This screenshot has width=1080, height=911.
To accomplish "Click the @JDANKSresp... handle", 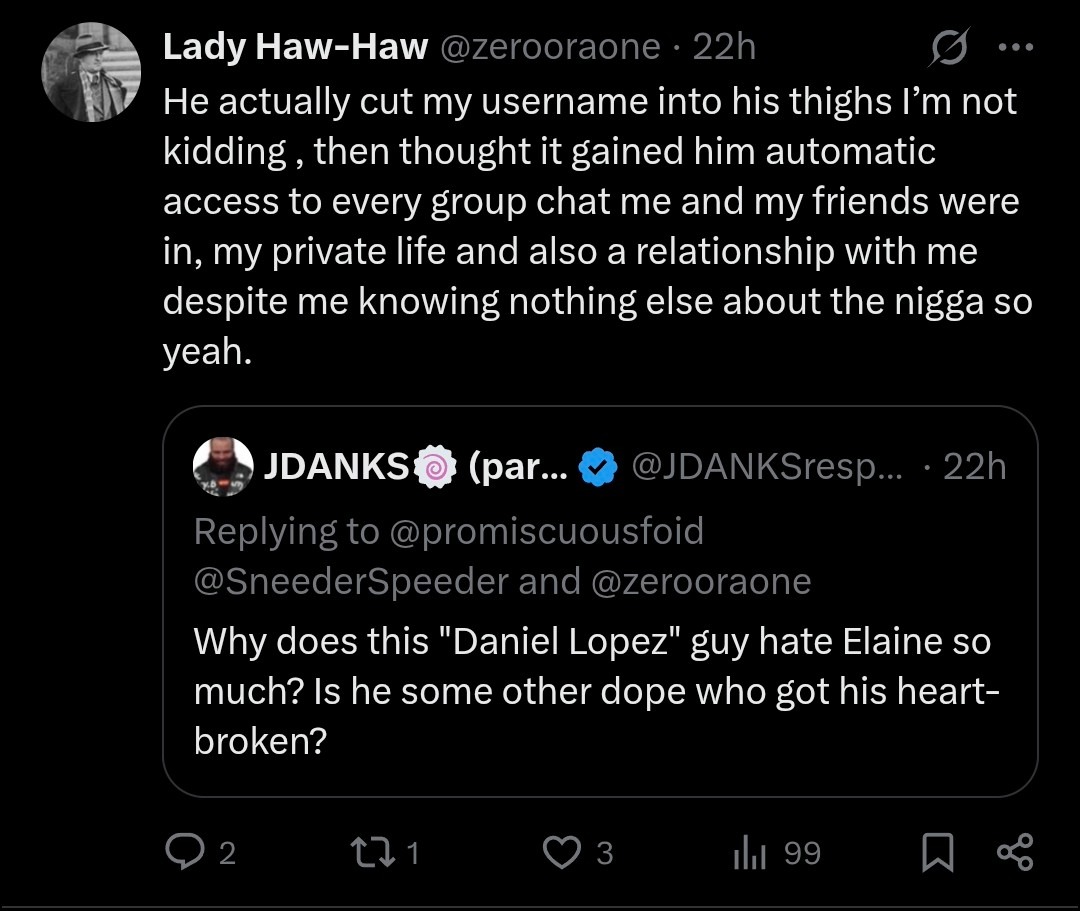I will tap(766, 466).
